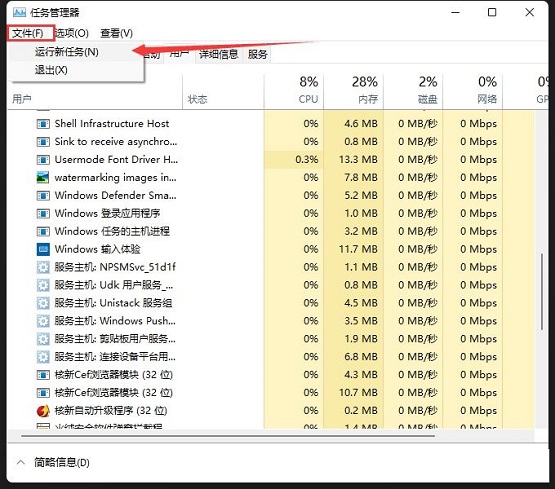Image resolution: width=555 pixels, height=489 pixels.
Task: Maximize the 任务管理器 window
Action: [492, 13]
